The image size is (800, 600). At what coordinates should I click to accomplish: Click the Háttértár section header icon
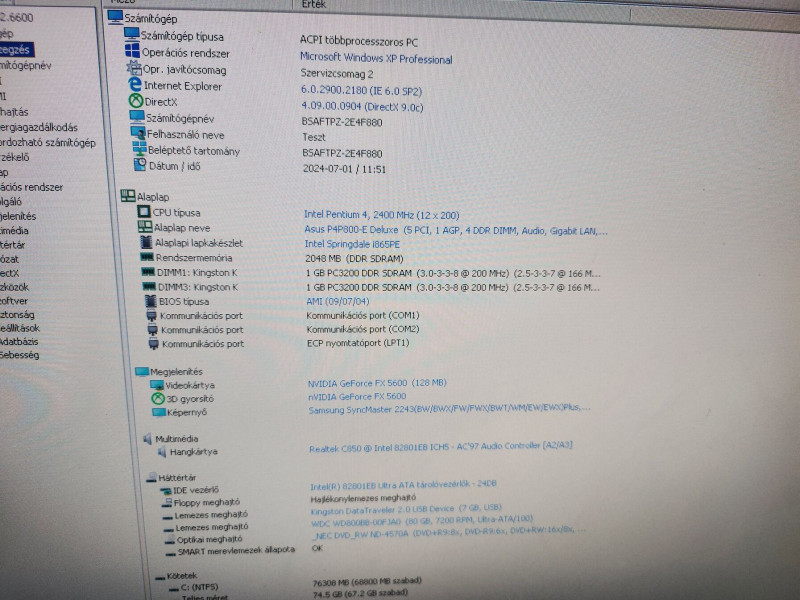coord(152,478)
